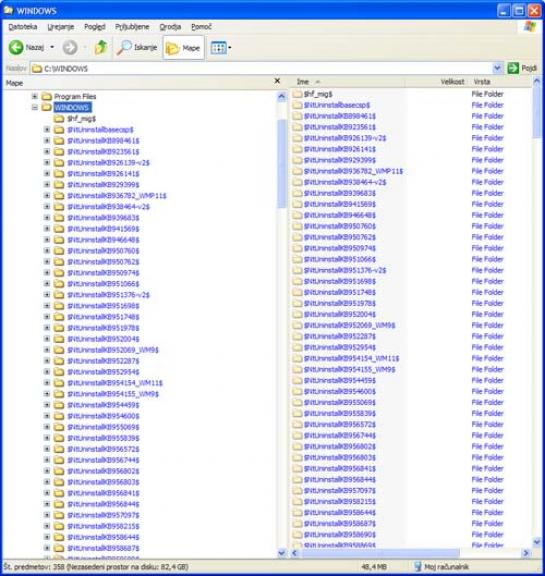Select $NtUninstallKB957097$ name in file list
Viewport: 545px width, 576px height.
(x=340, y=491)
